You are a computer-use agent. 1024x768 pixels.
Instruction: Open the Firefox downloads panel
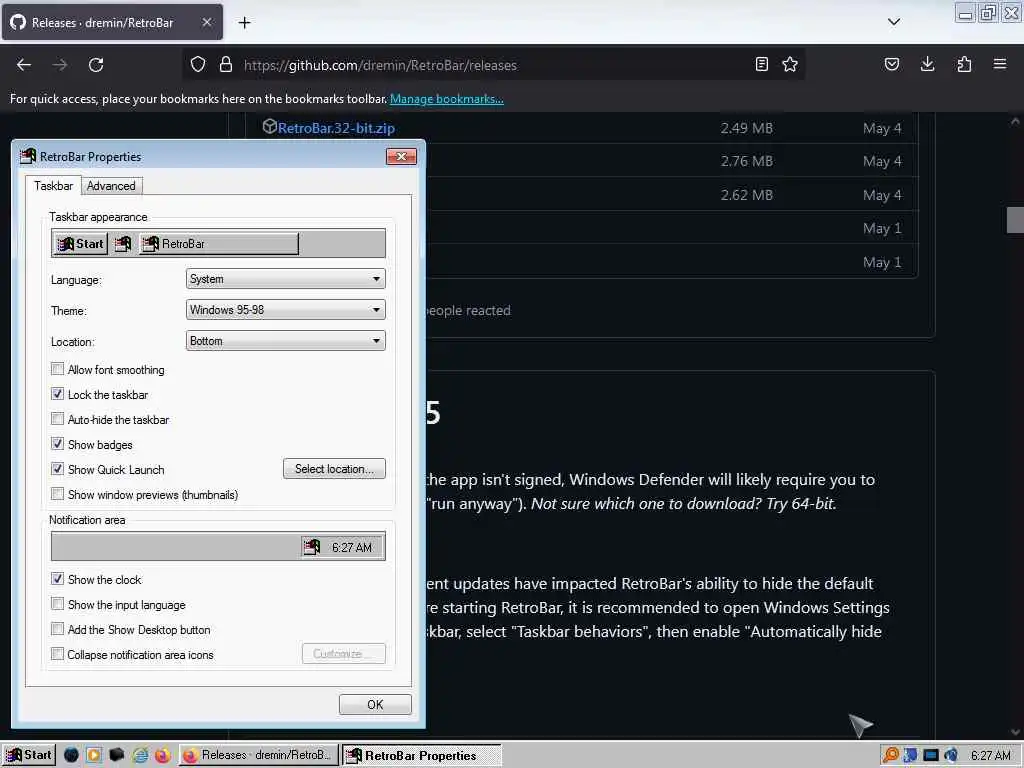pos(927,65)
